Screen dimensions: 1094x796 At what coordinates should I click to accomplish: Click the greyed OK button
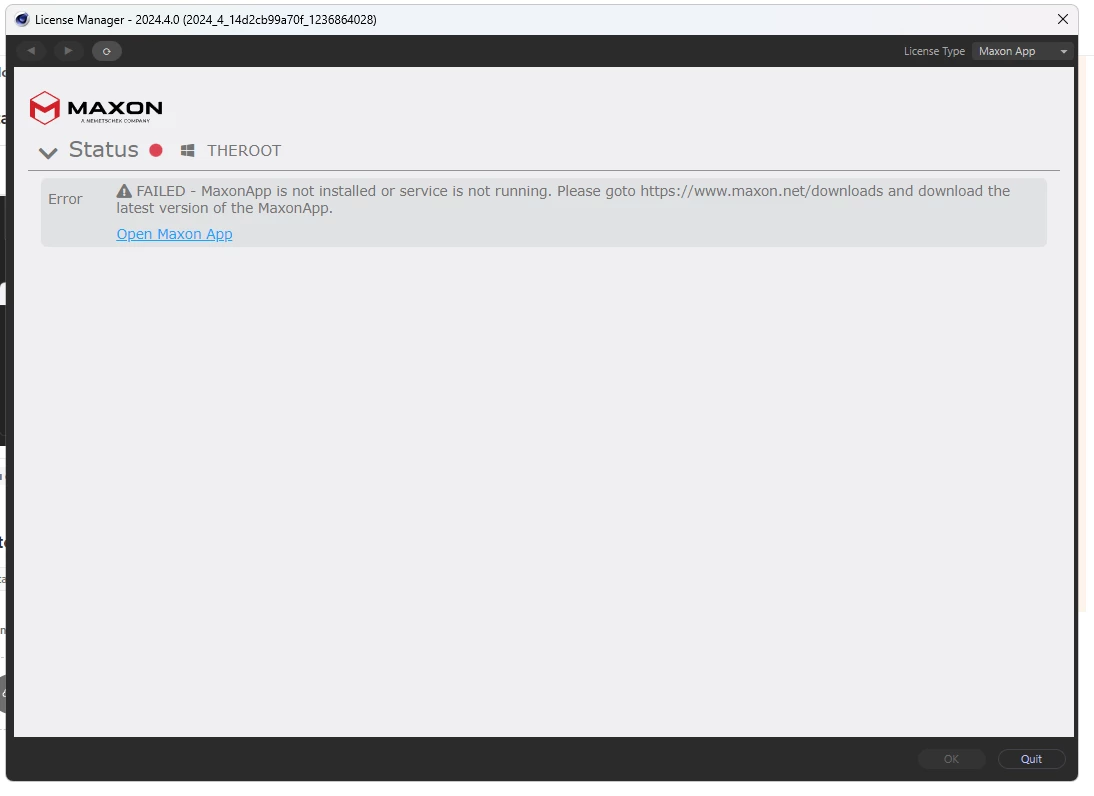click(x=951, y=759)
